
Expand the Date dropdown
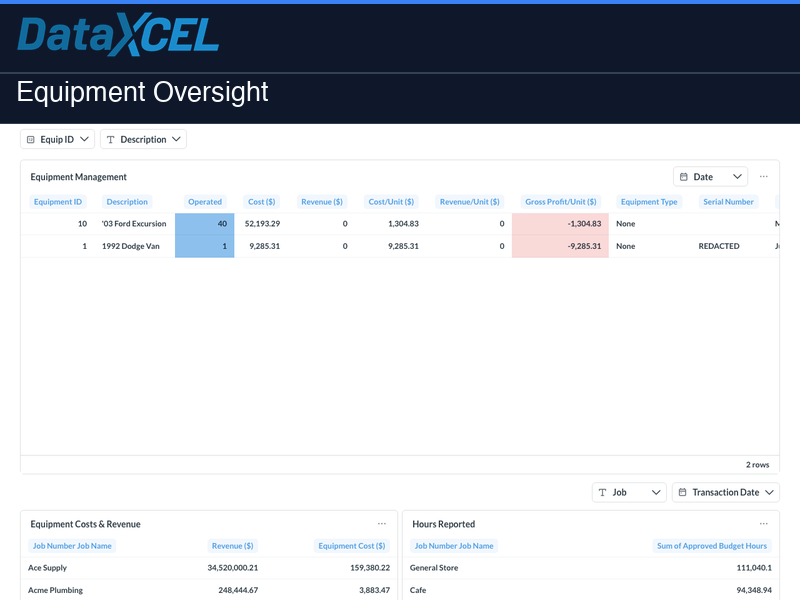click(x=738, y=176)
